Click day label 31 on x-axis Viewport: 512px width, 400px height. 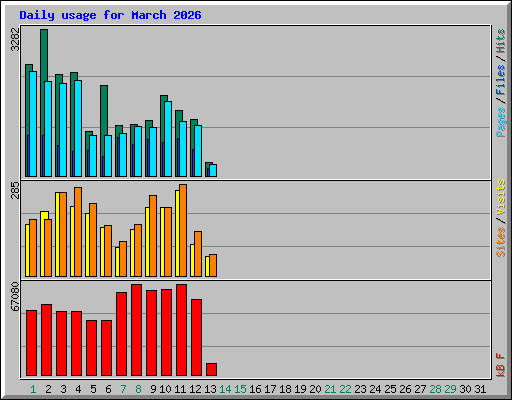(480, 389)
